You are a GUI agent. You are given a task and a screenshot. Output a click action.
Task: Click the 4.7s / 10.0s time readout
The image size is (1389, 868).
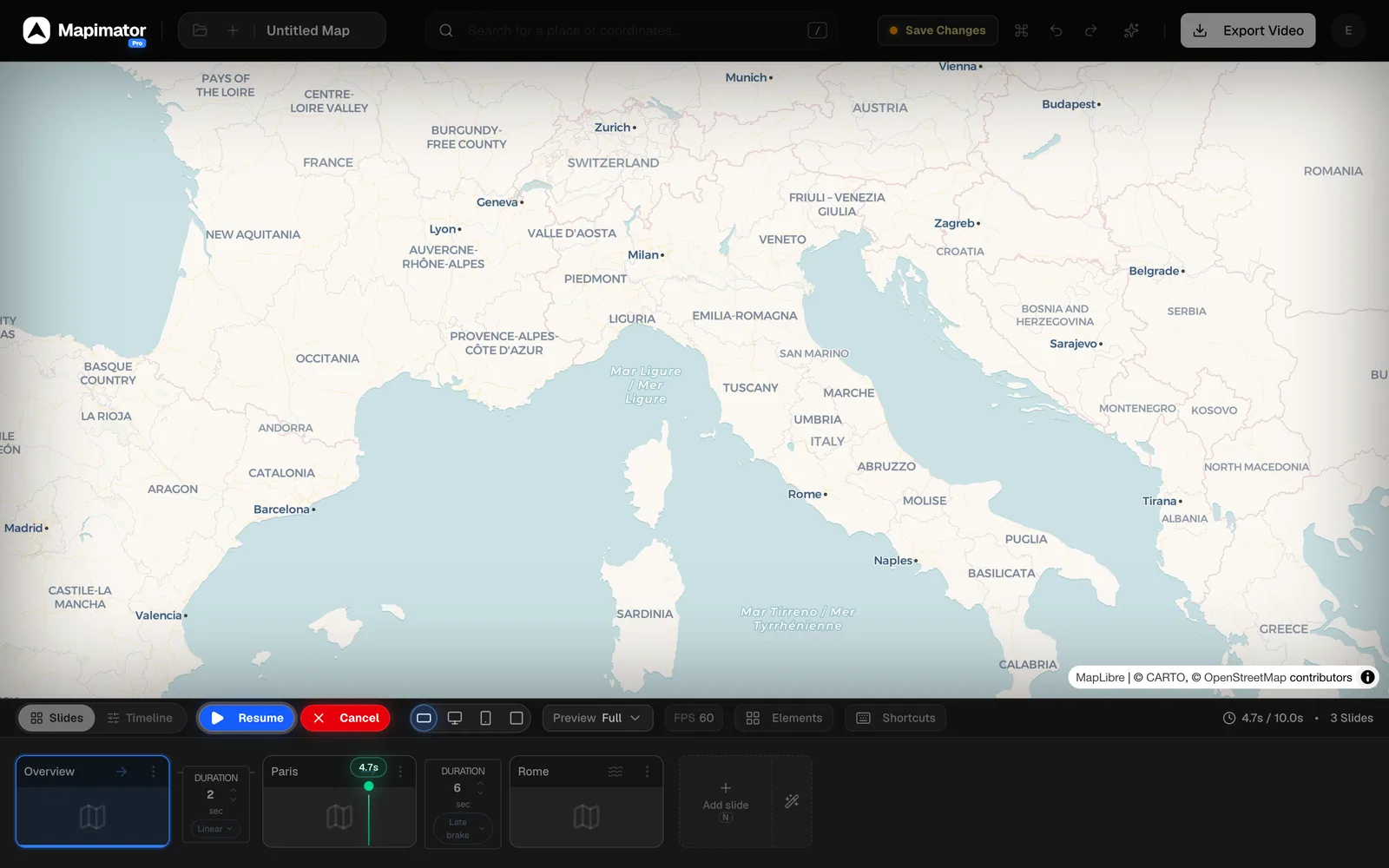(1263, 718)
